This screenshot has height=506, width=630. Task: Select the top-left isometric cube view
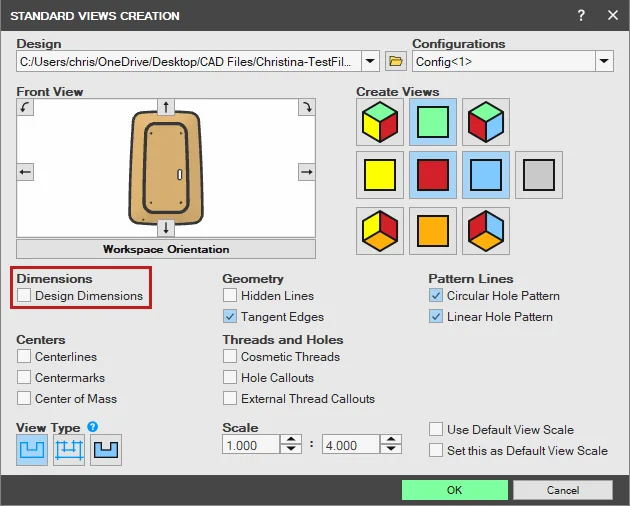click(380, 122)
